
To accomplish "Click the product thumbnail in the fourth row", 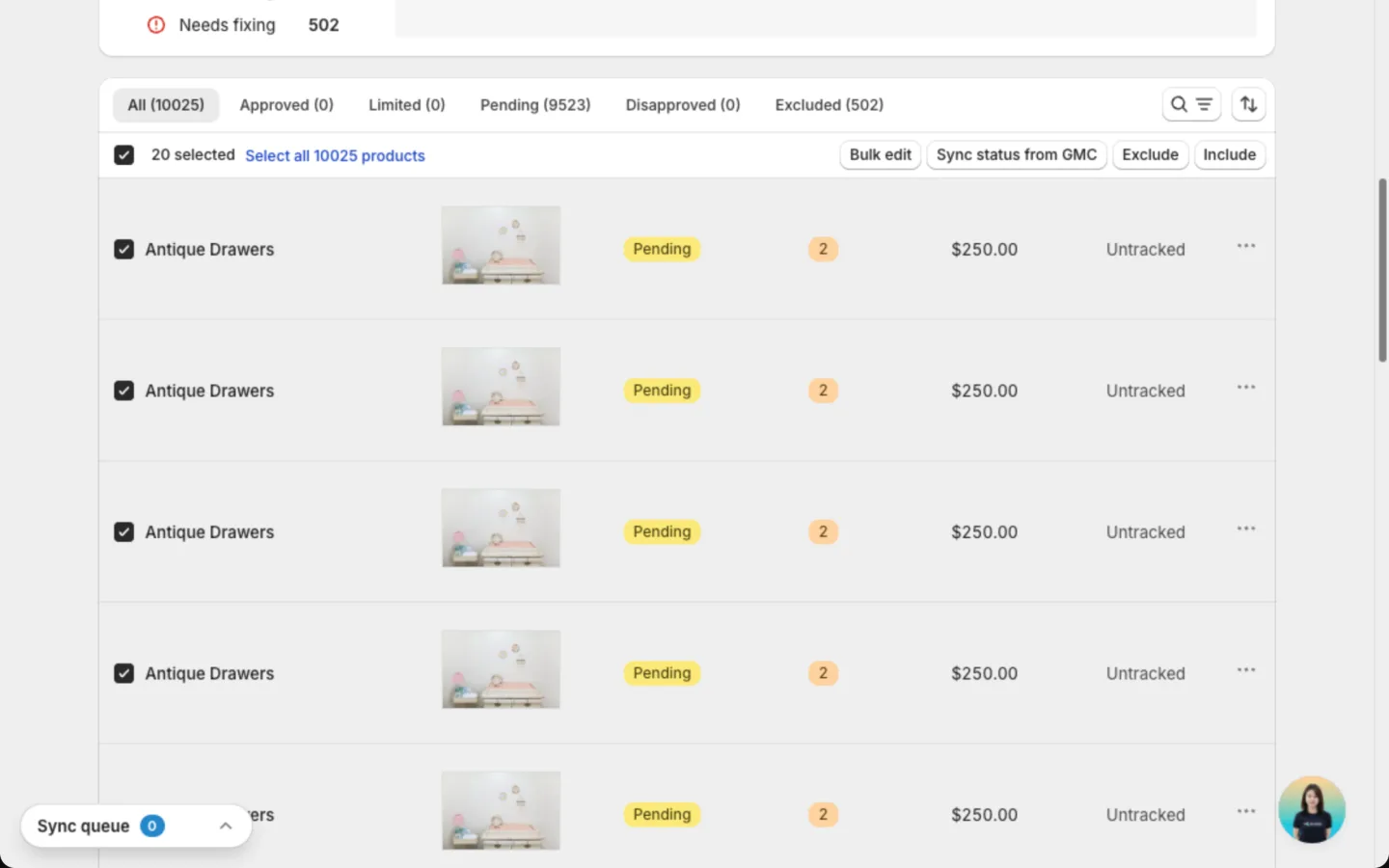I will [x=501, y=669].
